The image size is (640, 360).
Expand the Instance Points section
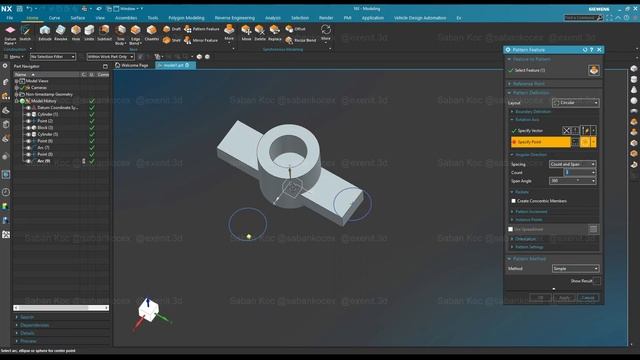tap(528, 220)
